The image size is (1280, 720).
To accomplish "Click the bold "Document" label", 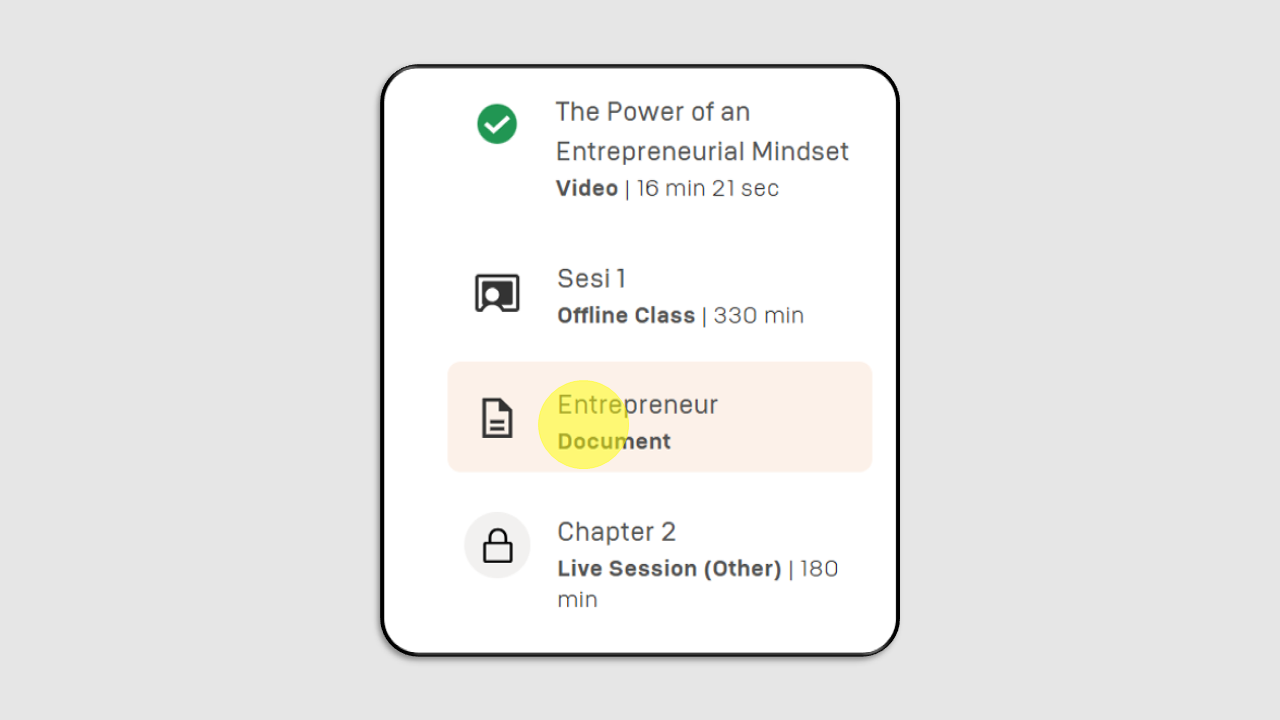I will click(614, 441).
